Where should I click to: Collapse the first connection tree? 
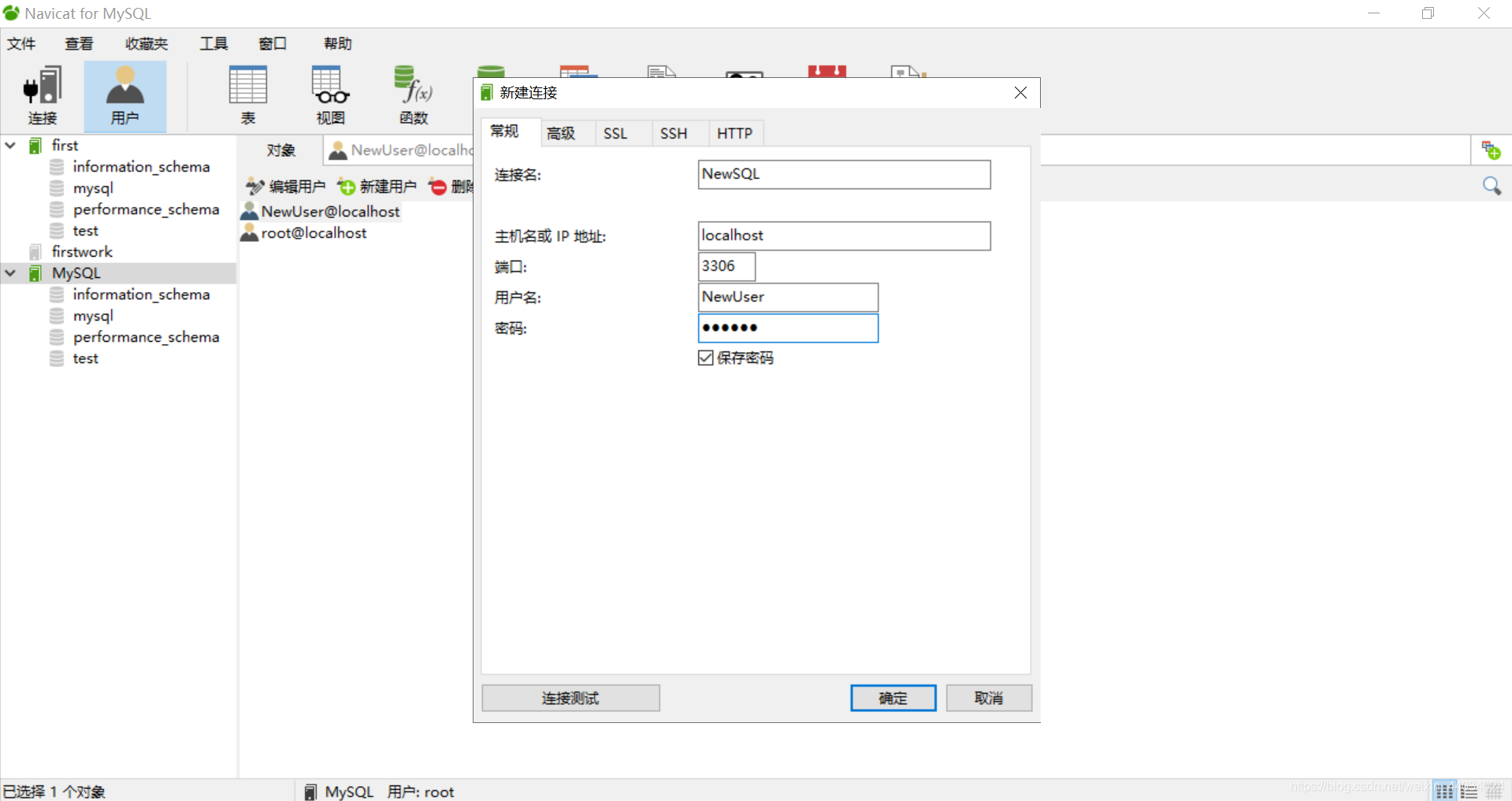pos(10,145)
